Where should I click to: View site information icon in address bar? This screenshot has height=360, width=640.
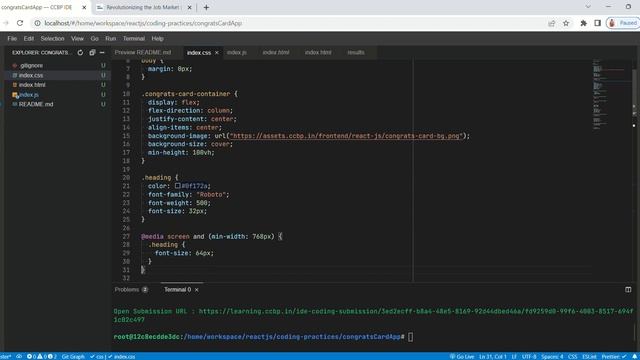coord(37,23)
